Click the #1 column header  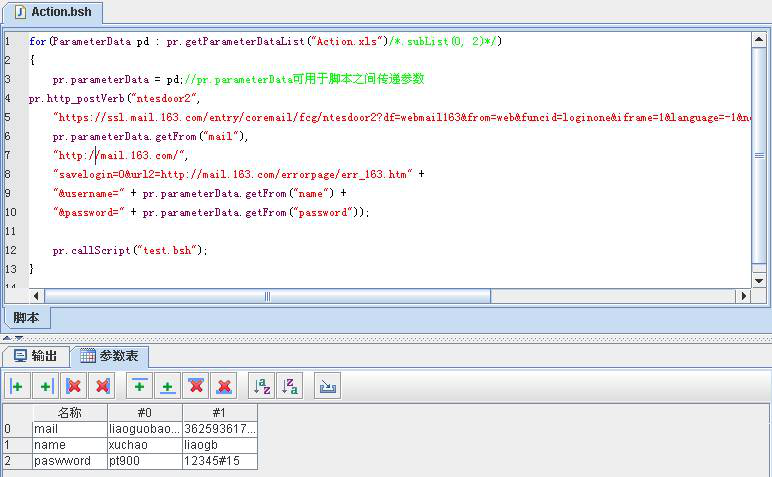tap(219, 413)
